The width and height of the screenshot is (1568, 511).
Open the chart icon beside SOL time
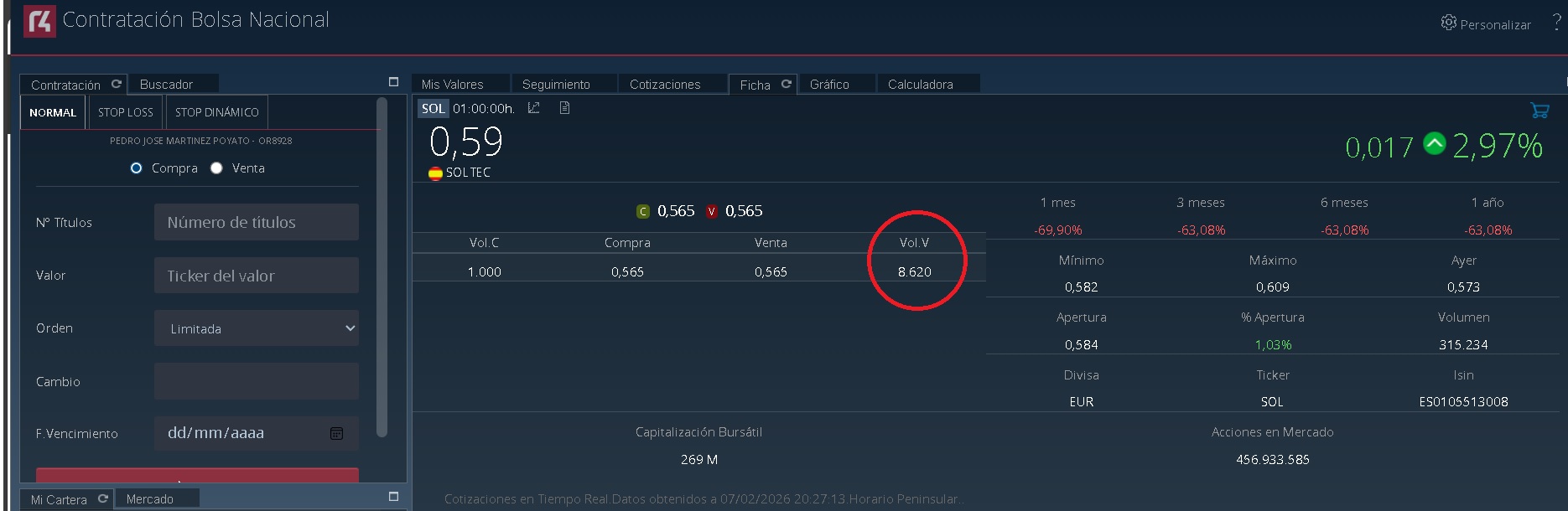(x=533, y=108)
